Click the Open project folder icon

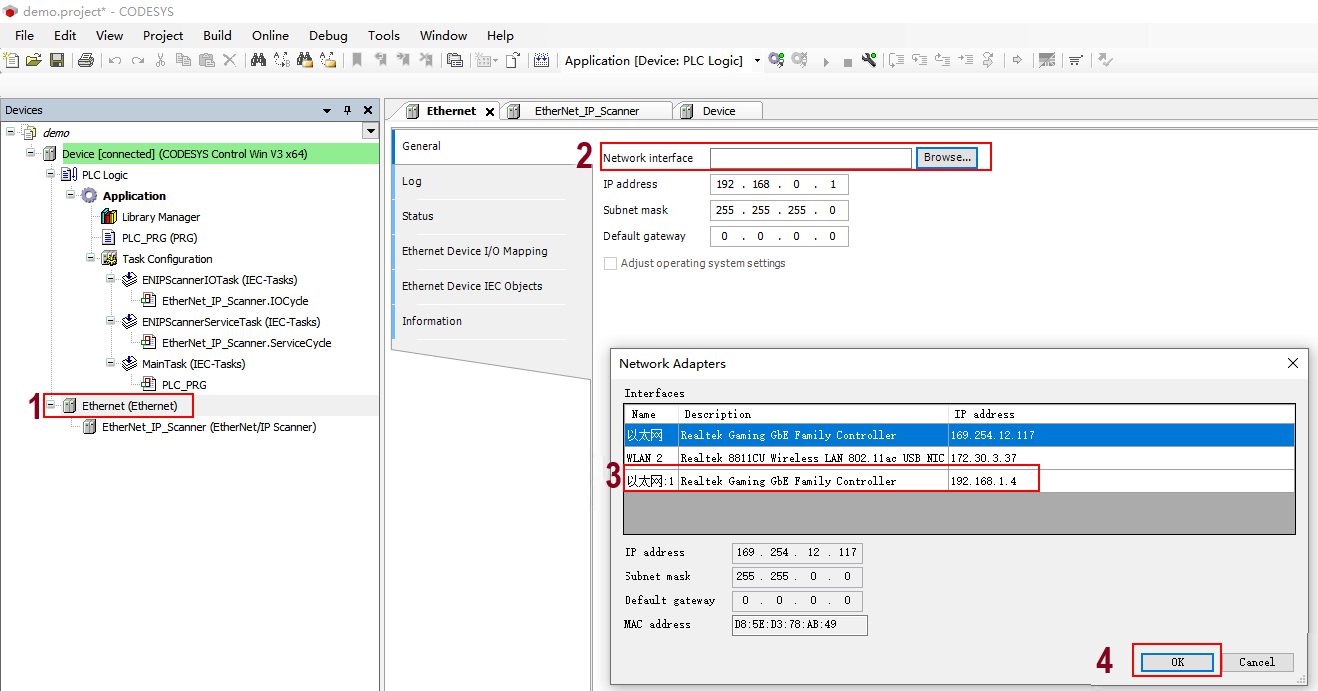[34, 61]
